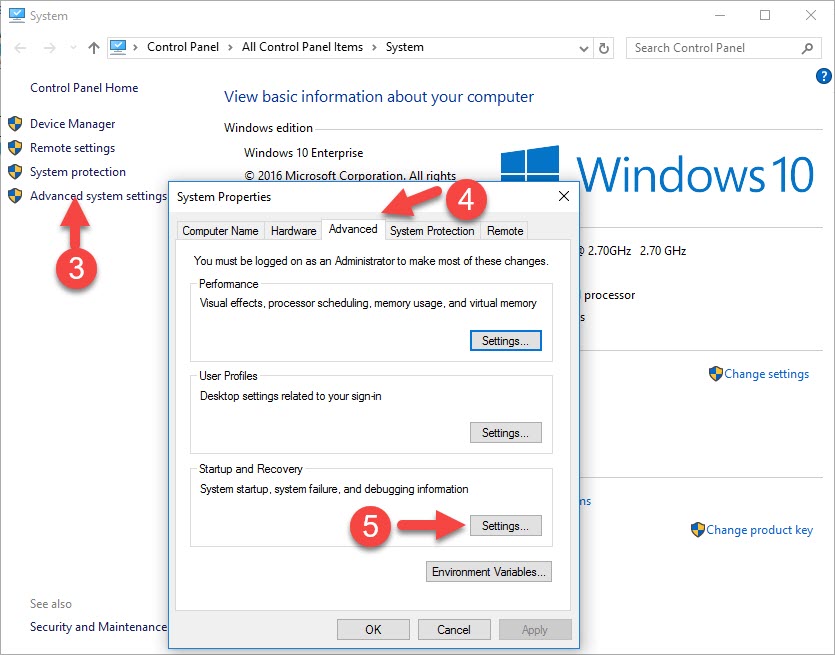
Task: Switch to the Remote tab
Action: (505, 231)
